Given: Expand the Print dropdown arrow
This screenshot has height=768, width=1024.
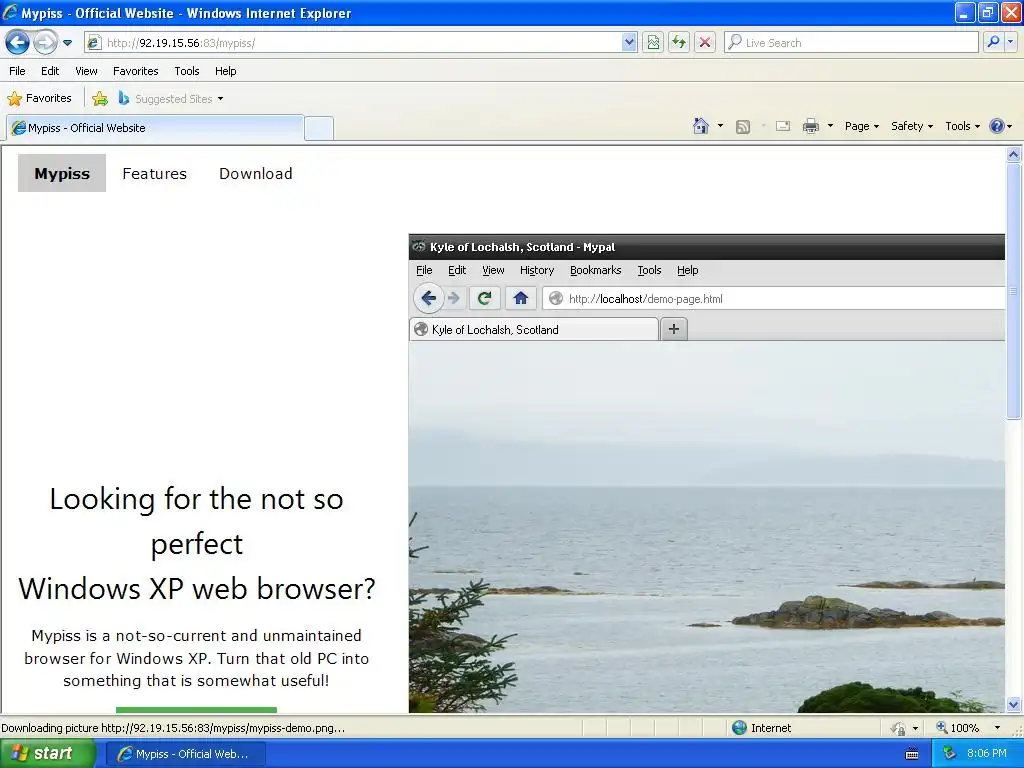Looking at the screenshot, I should pyautogui.click(x=830, y=126).
